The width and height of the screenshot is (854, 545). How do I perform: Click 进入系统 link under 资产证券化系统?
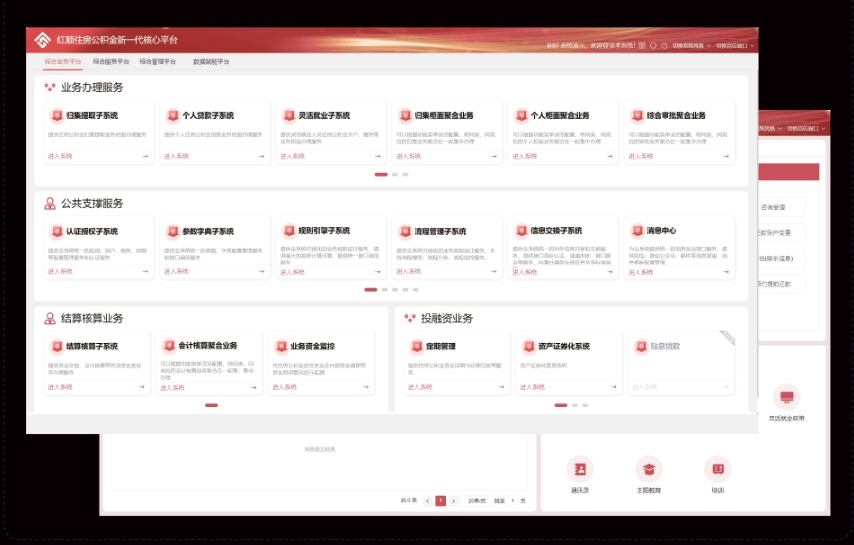tap(535, 387)
